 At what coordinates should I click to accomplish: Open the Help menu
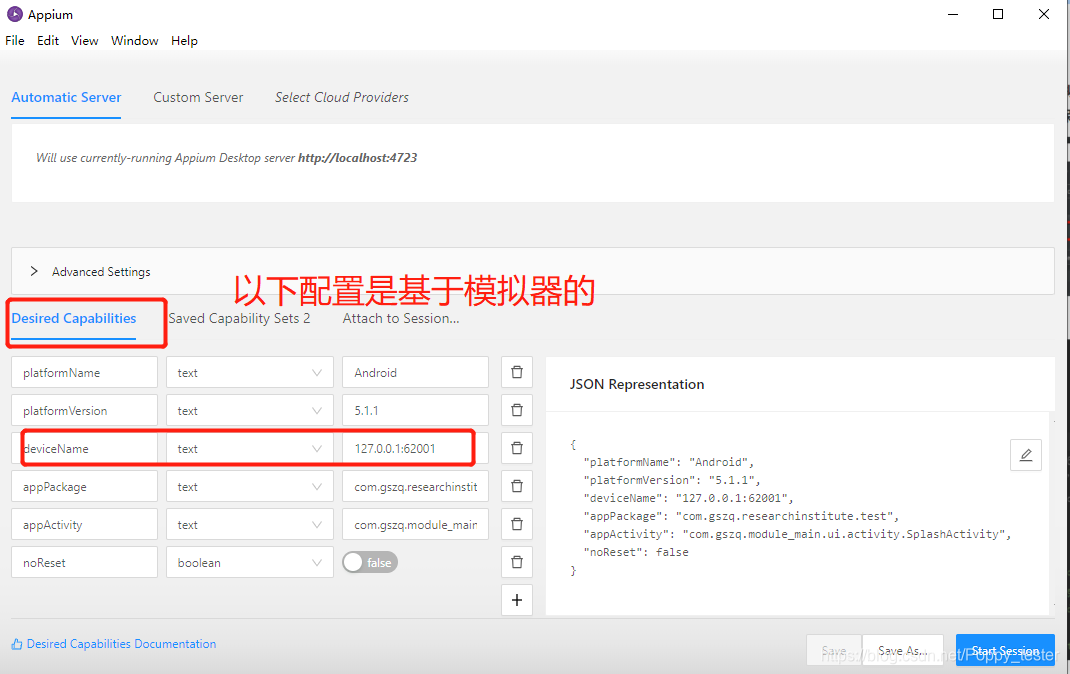[x=184, y=40]
